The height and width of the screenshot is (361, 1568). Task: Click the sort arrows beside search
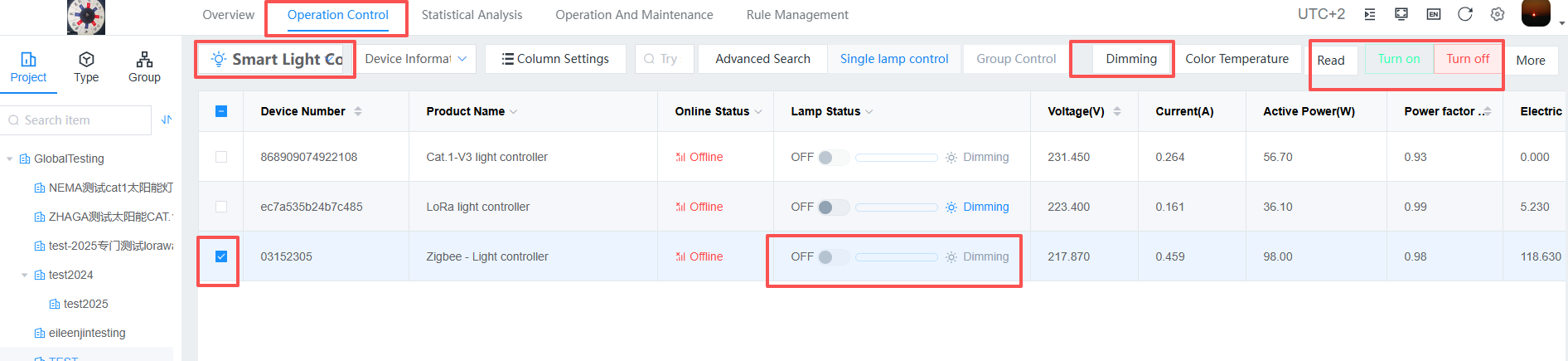coord(167,120)
